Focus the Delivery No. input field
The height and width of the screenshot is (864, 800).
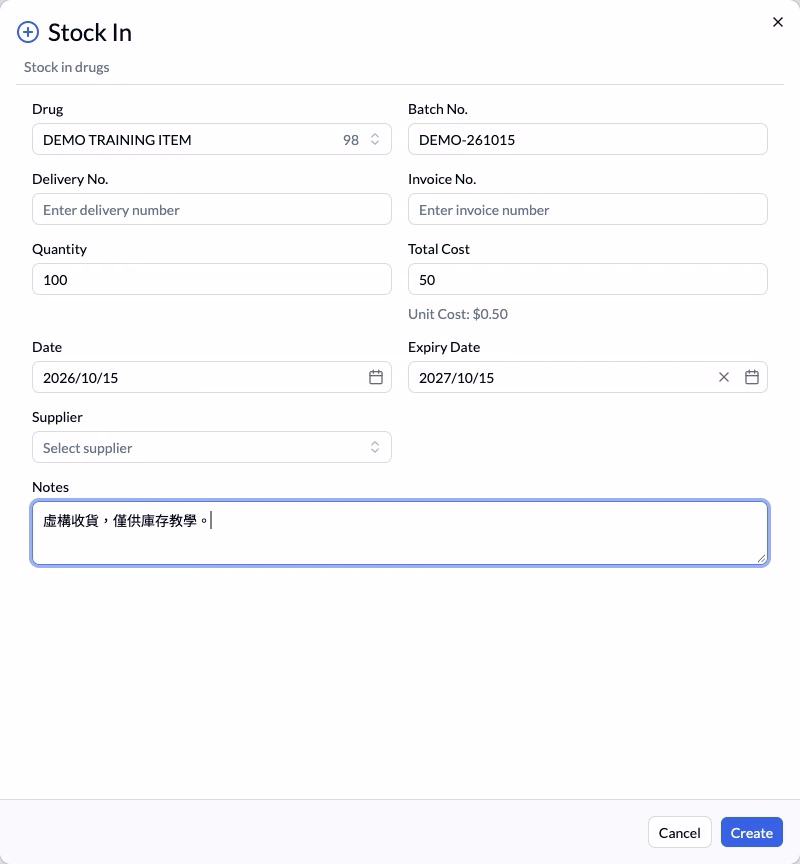click(212, 209)
